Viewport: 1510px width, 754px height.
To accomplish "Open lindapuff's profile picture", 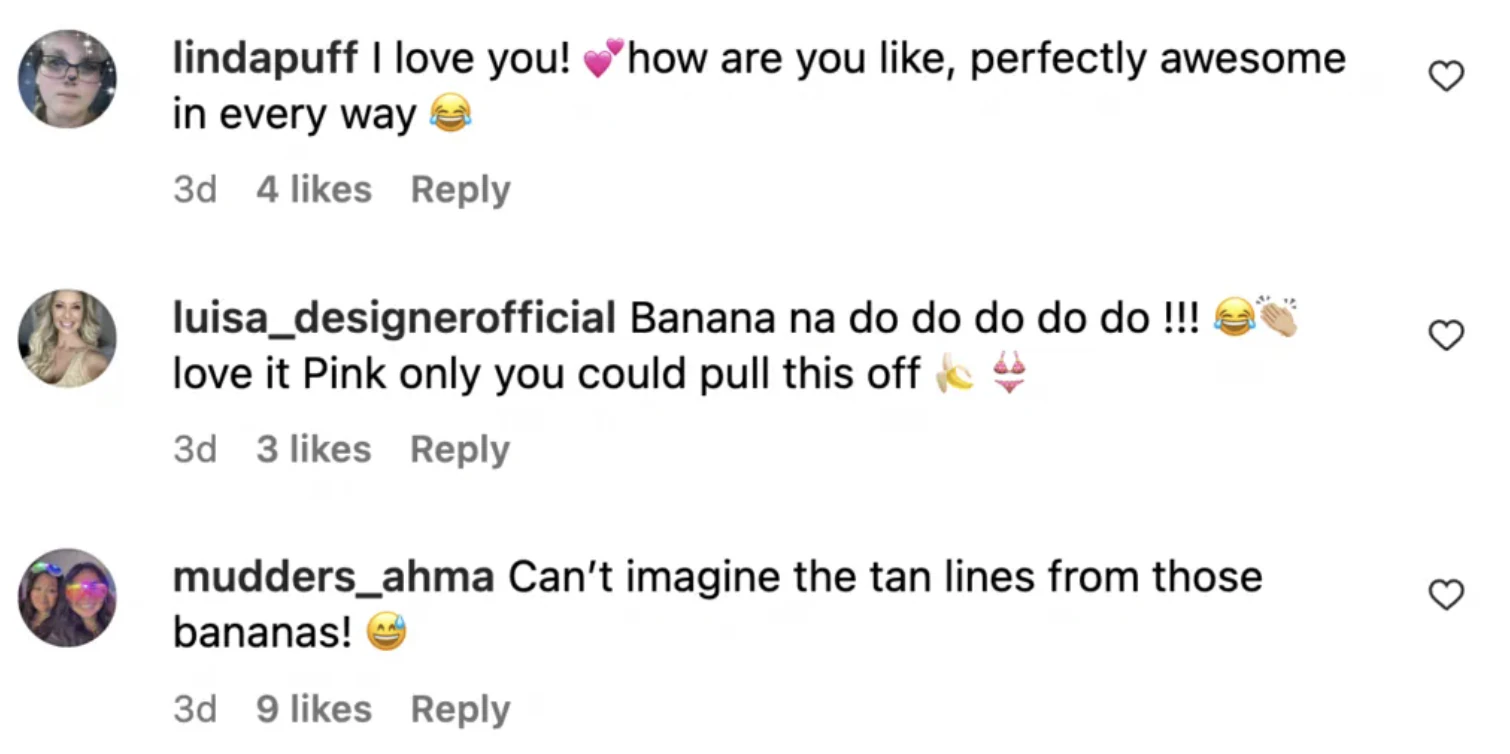I will tap(68, 79).
